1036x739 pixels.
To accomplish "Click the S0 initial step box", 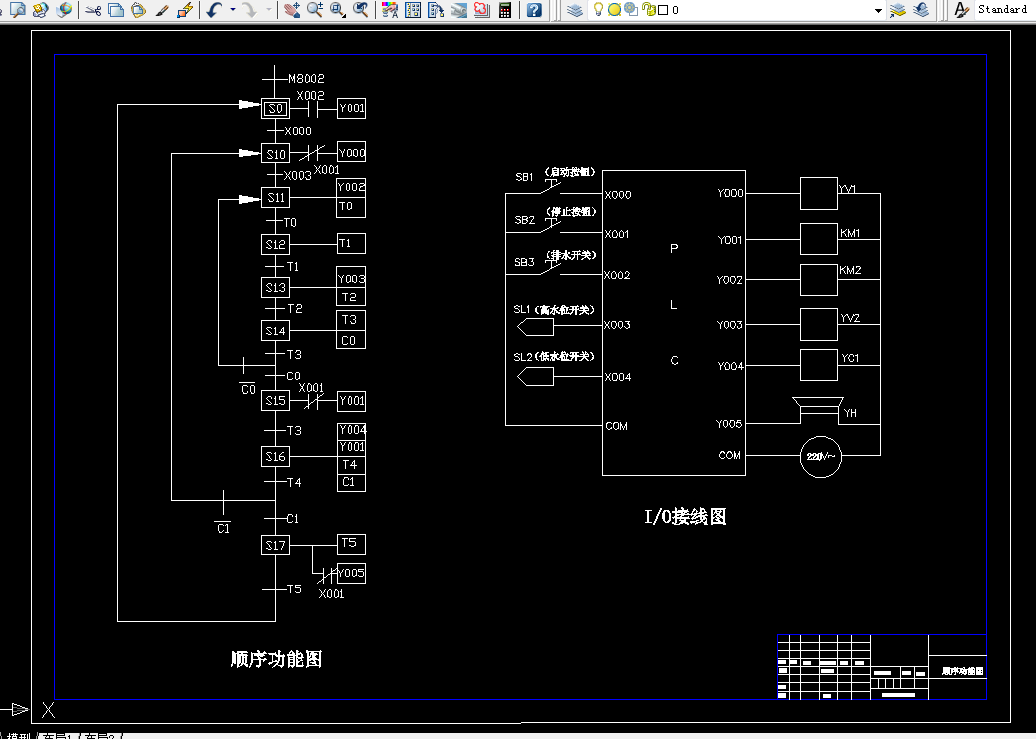I will tap(276, 108).
